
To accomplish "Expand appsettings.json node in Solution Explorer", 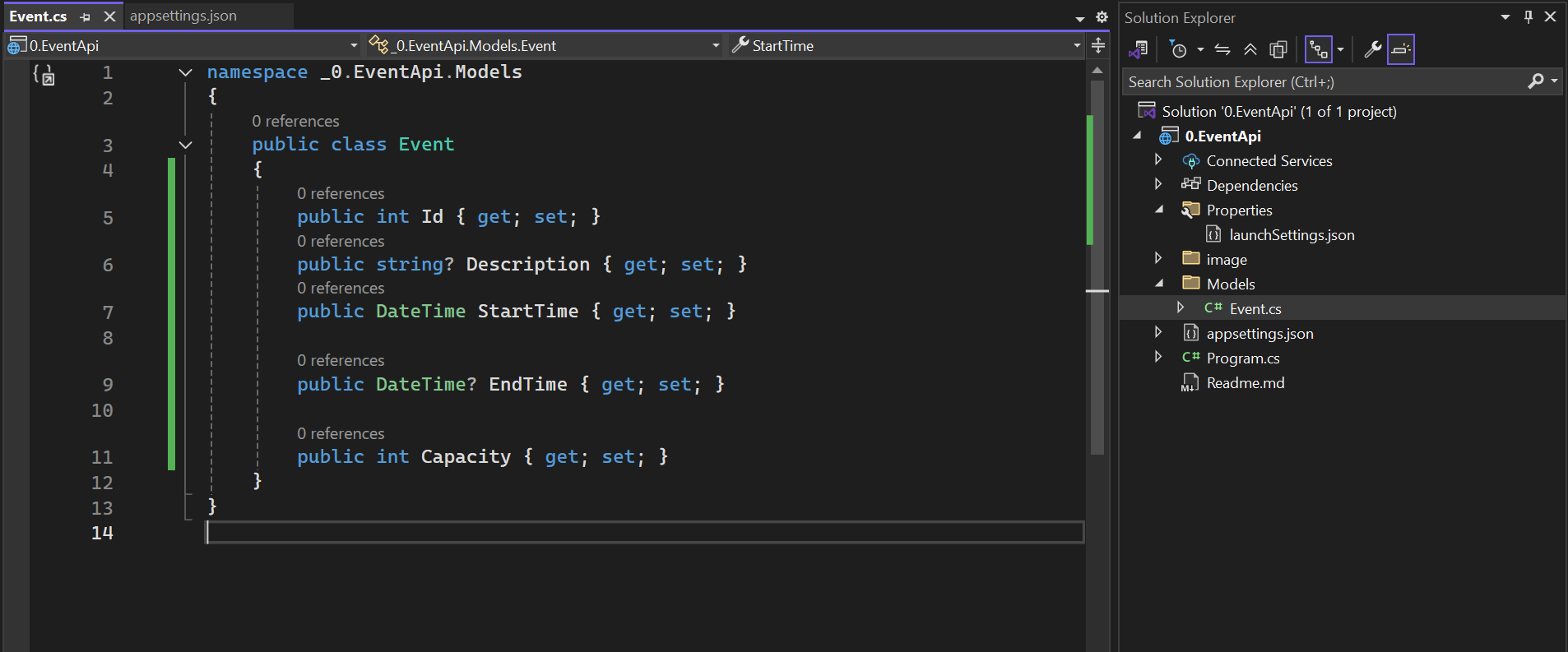I will 1158,333.
